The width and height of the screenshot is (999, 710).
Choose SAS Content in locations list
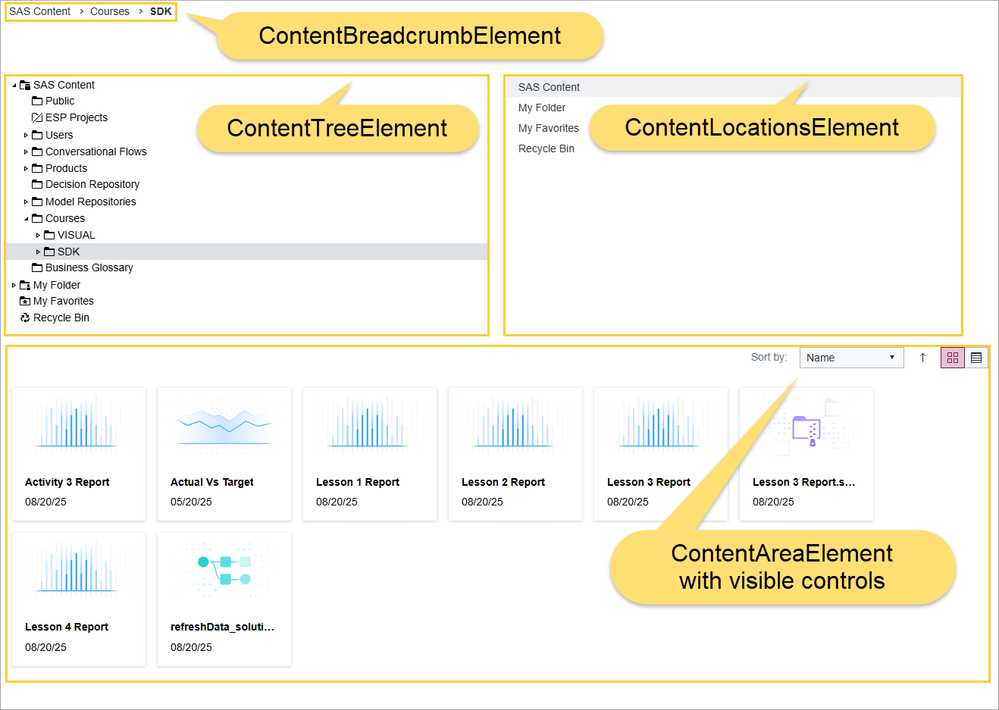(733, 87)
